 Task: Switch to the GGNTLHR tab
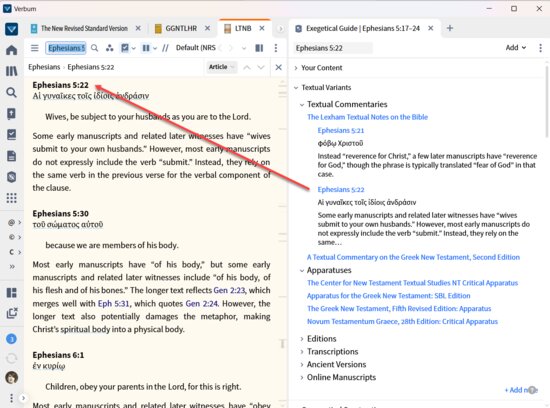click(181, 28)
